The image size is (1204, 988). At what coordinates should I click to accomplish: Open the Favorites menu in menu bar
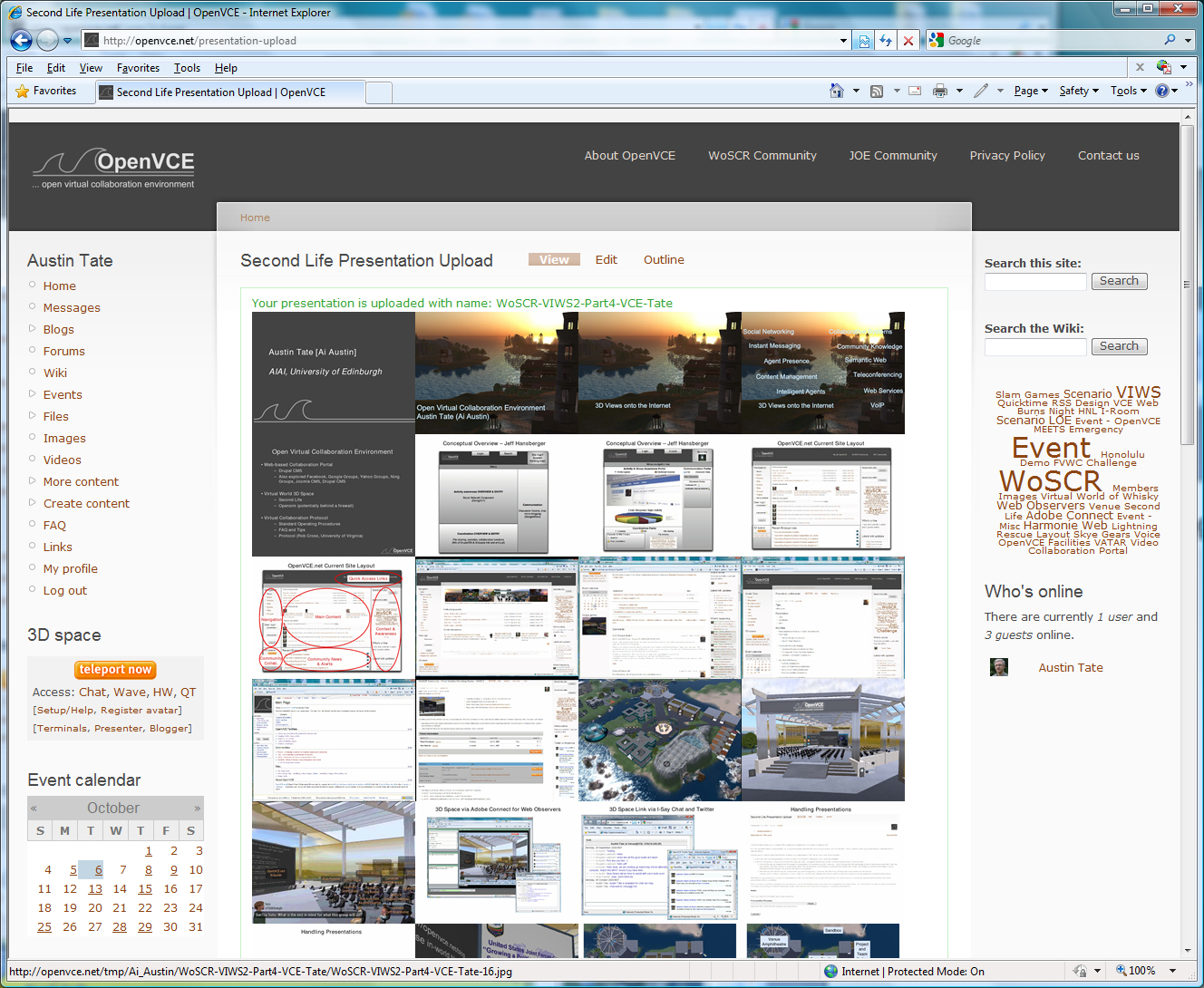[x=138, y=68]
